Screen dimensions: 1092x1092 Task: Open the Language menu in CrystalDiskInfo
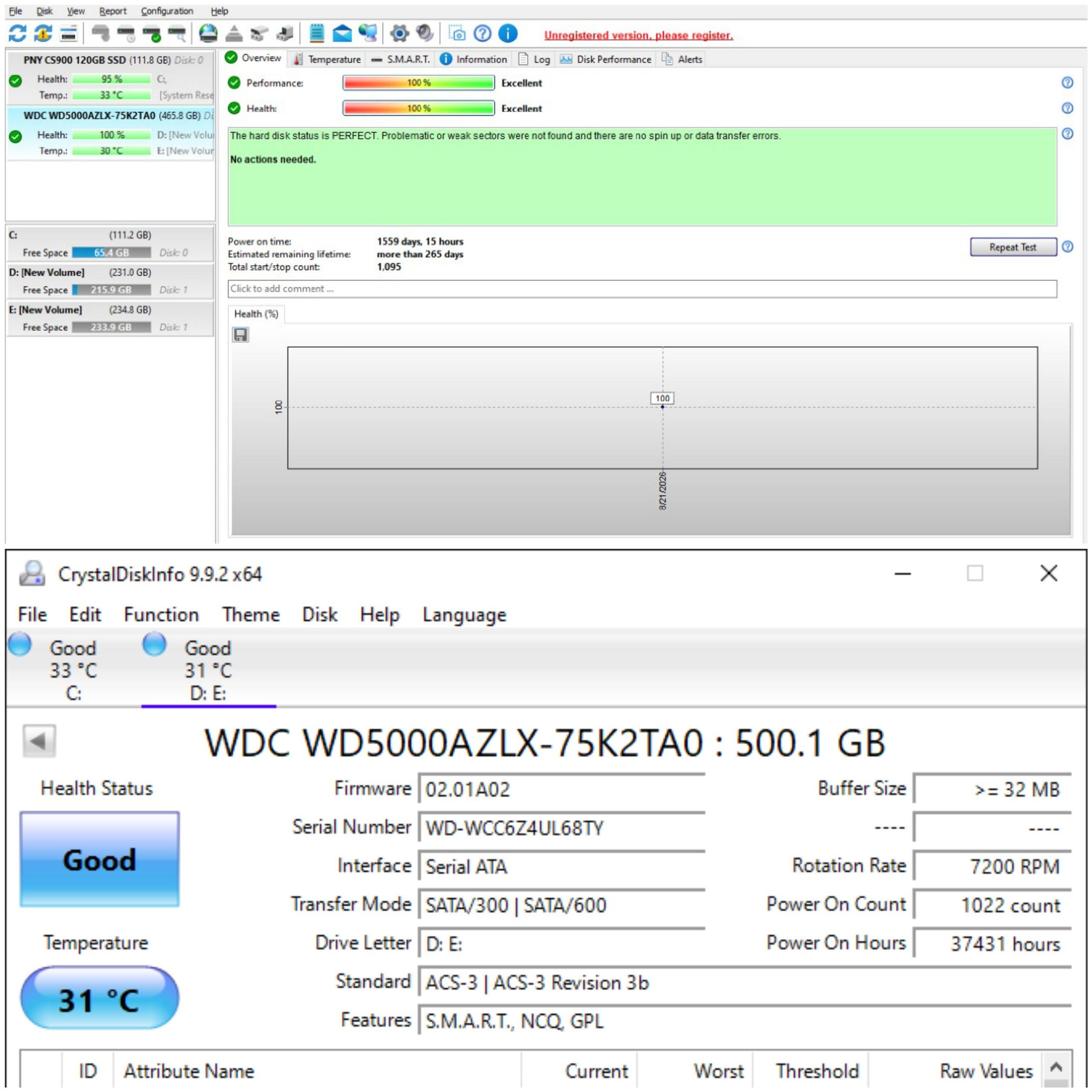(x=464, y=615)
